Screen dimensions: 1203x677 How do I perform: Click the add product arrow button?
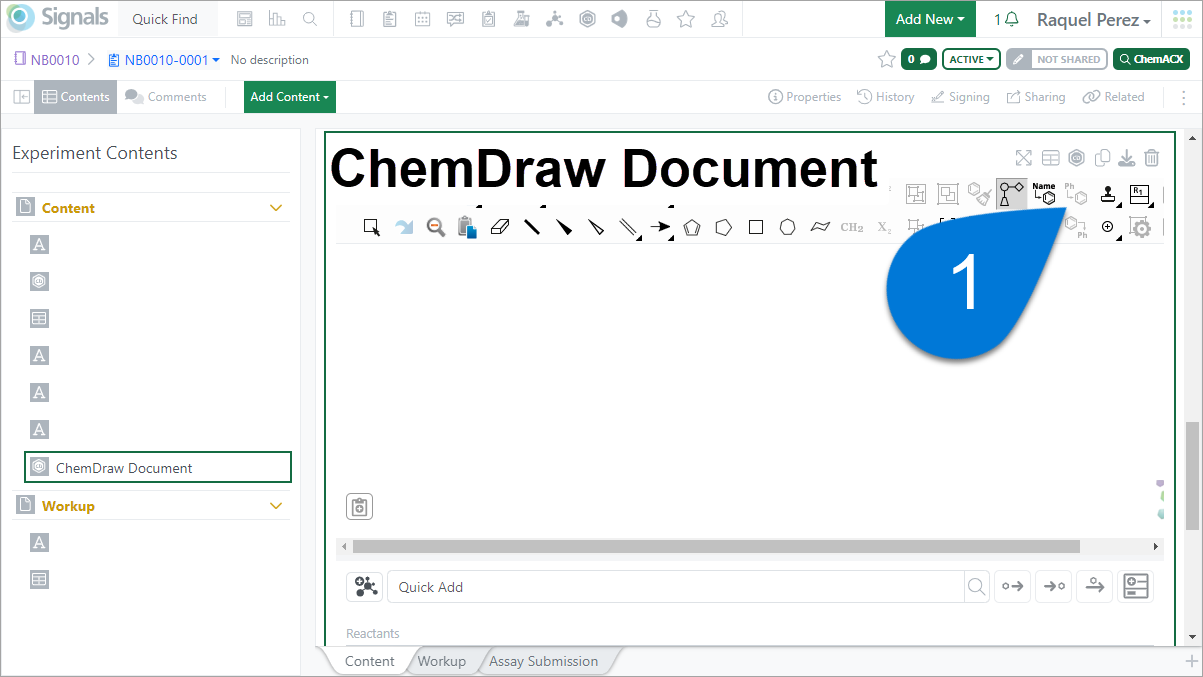[1054, 587]
